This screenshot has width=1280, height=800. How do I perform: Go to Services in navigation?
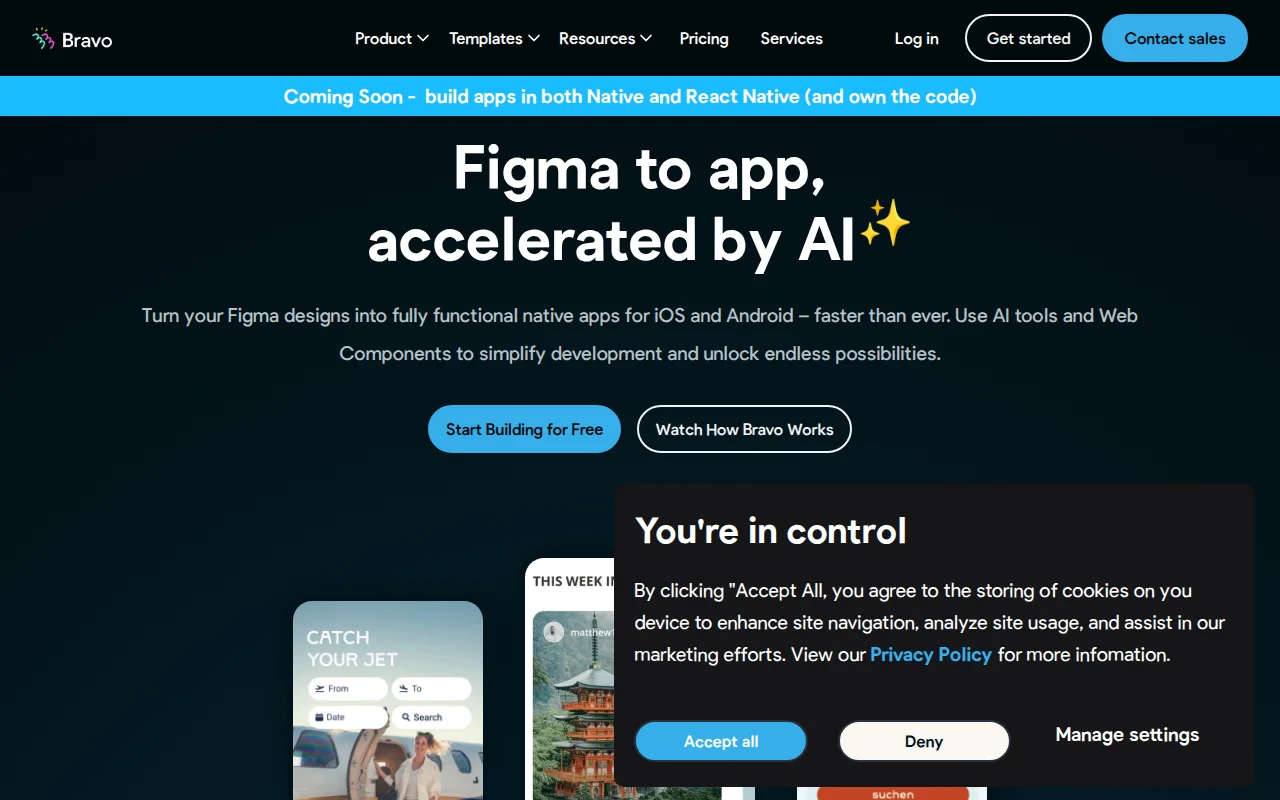791,38
